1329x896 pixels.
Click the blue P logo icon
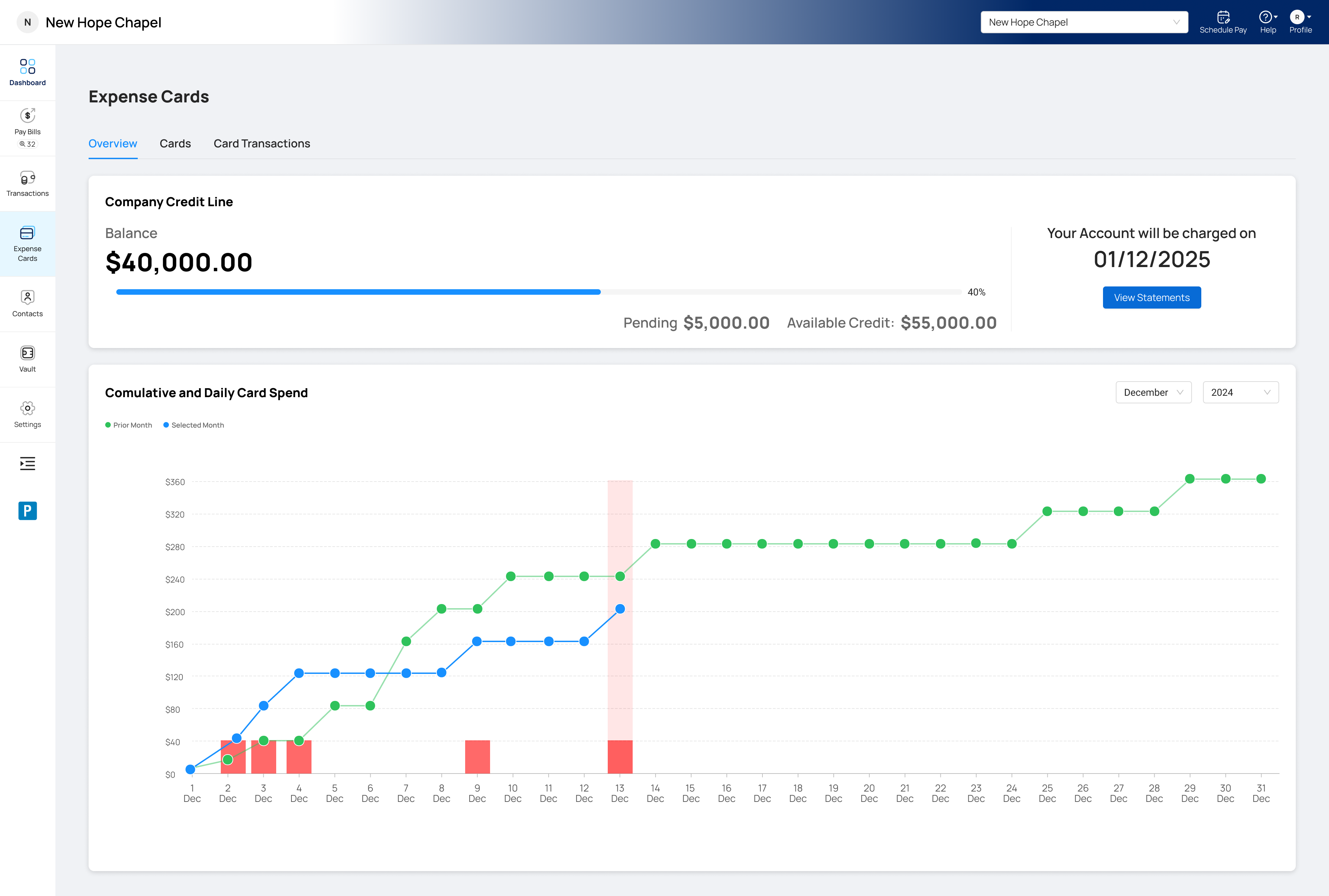click(27, 511)
